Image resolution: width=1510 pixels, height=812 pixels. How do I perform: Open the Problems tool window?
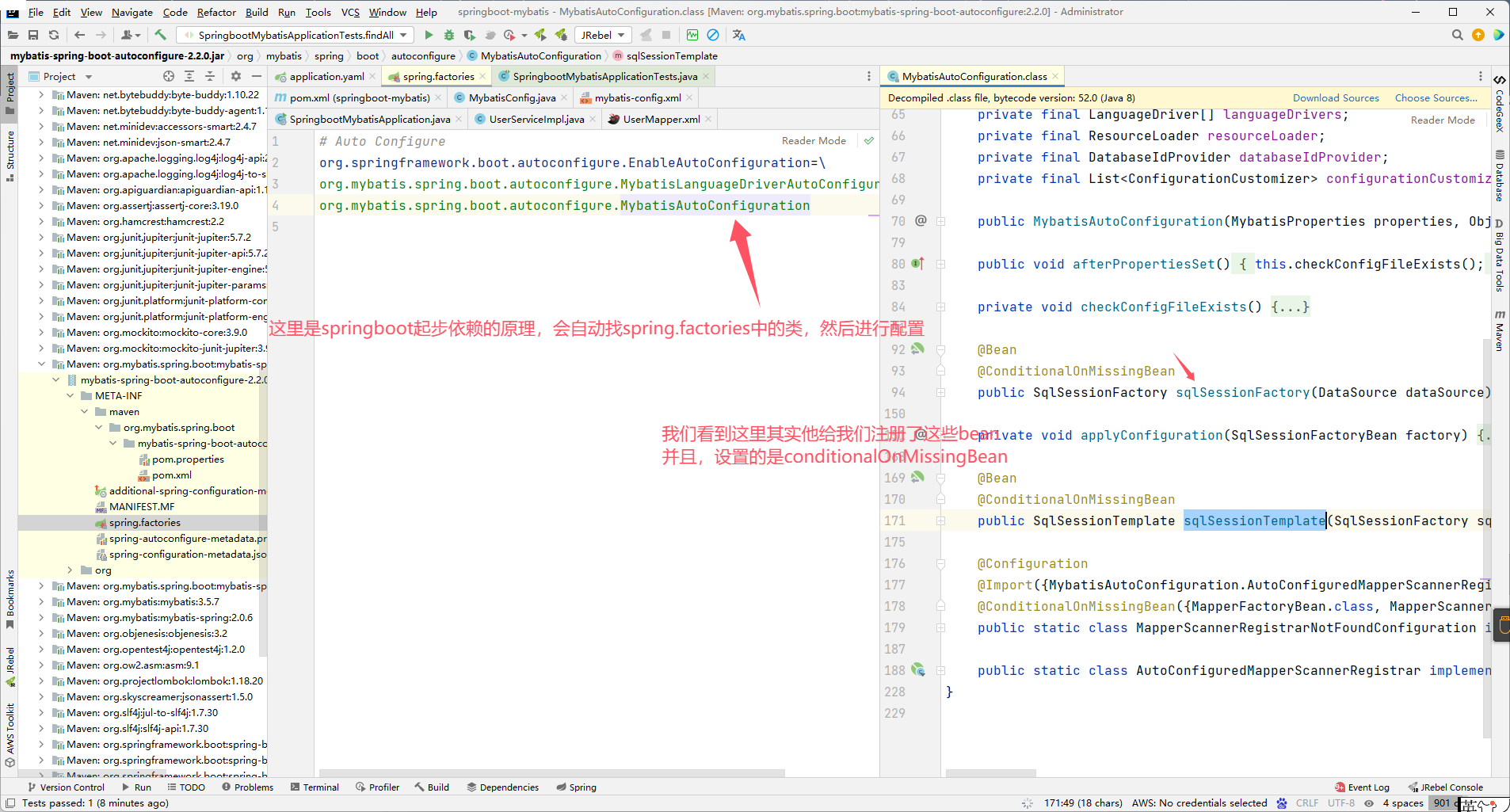pyautogui.click(x=247, y=787)
